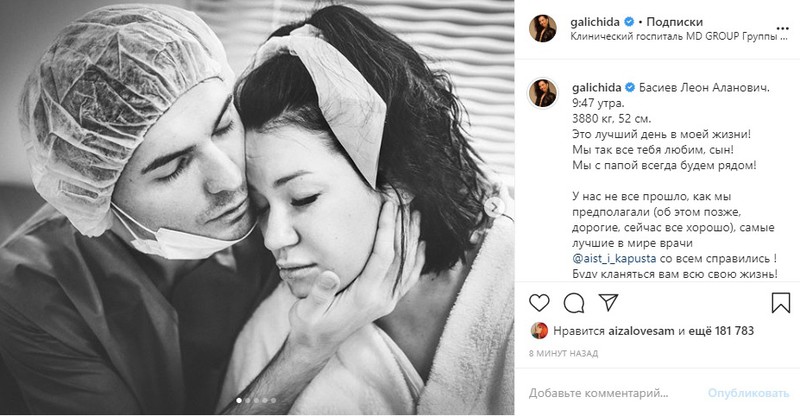Open the aizalovesam liker profile
This screenshot has width=800, height=416.
click(641, 331)
